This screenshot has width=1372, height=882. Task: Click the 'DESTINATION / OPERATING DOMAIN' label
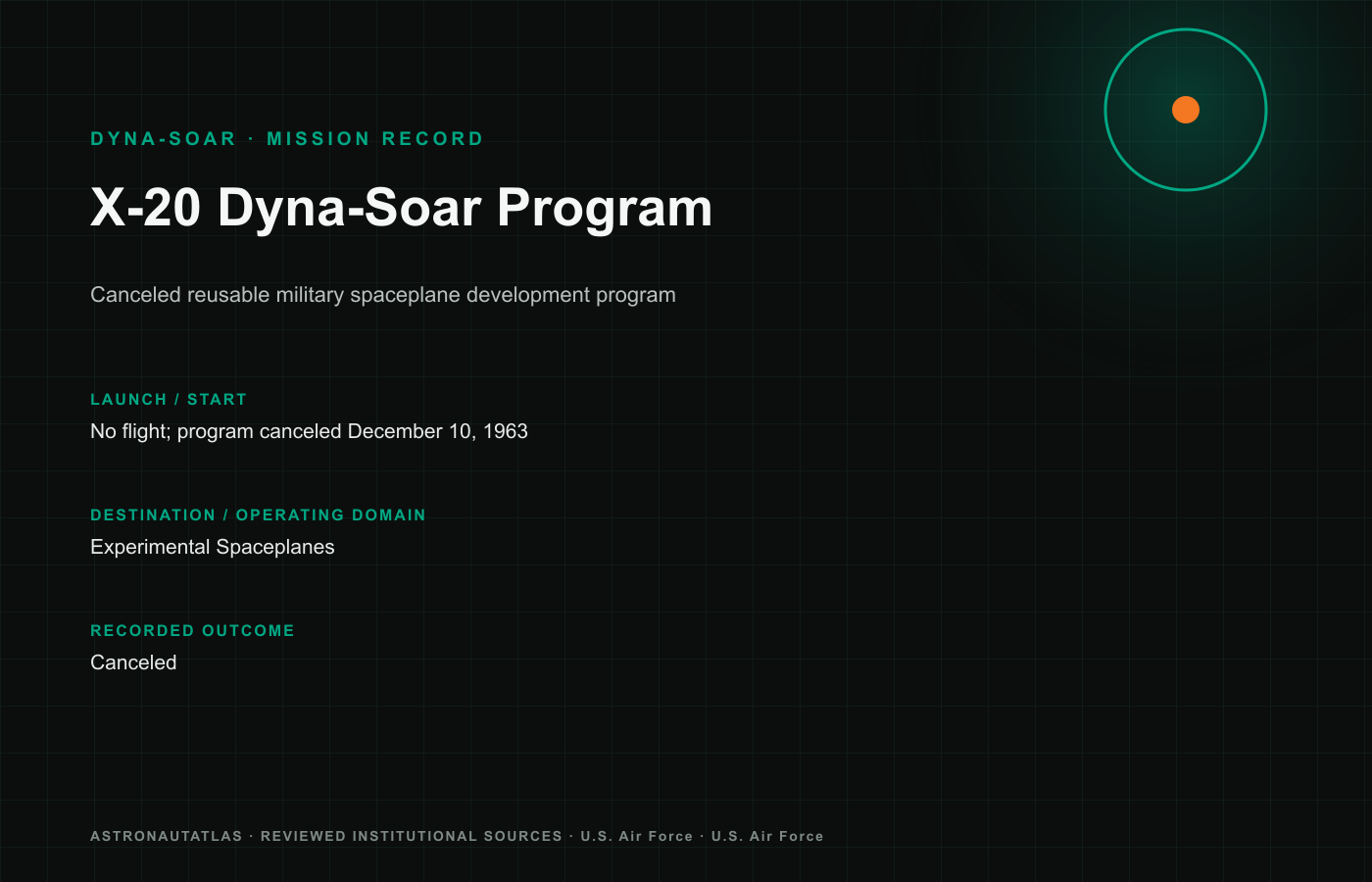point(258,515)
